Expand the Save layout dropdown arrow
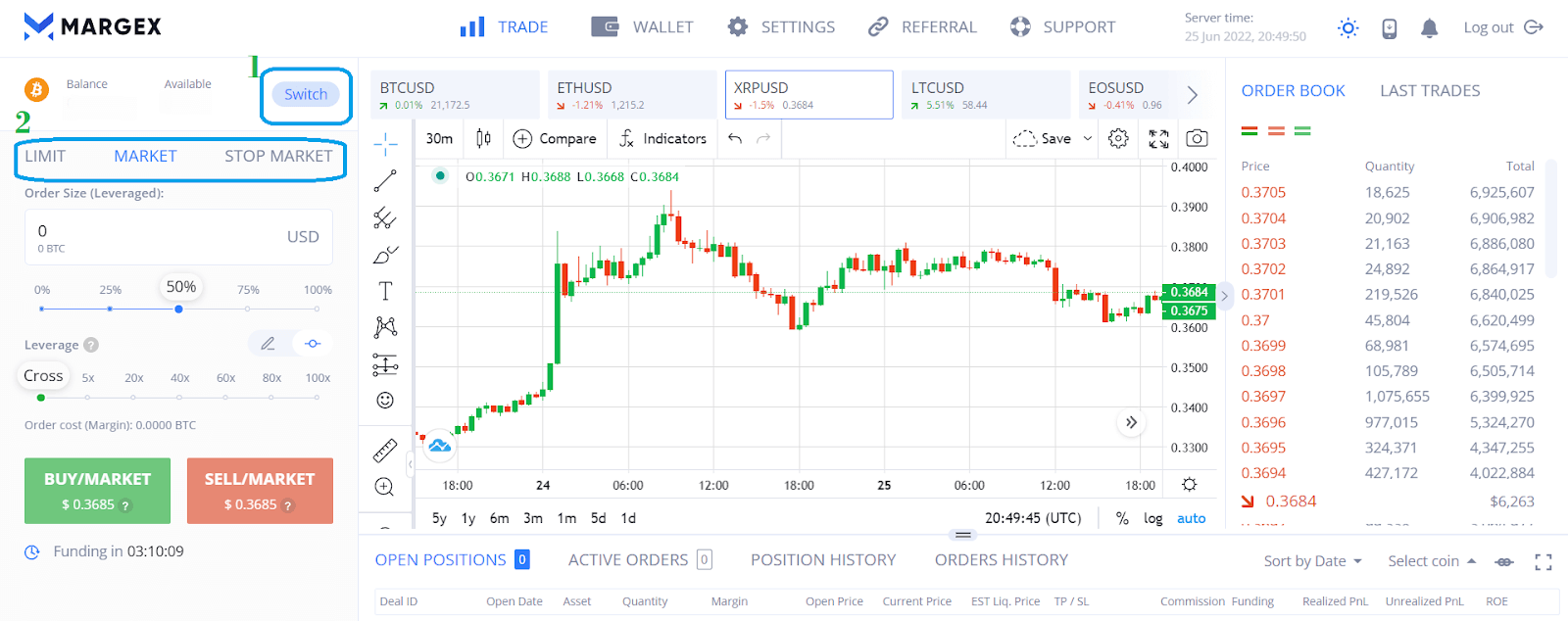 coord(1088,138)
